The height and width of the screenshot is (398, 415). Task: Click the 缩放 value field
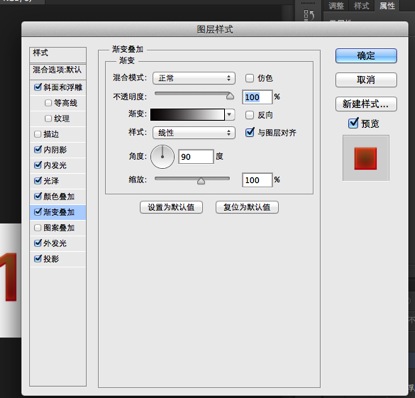[257, 180]
